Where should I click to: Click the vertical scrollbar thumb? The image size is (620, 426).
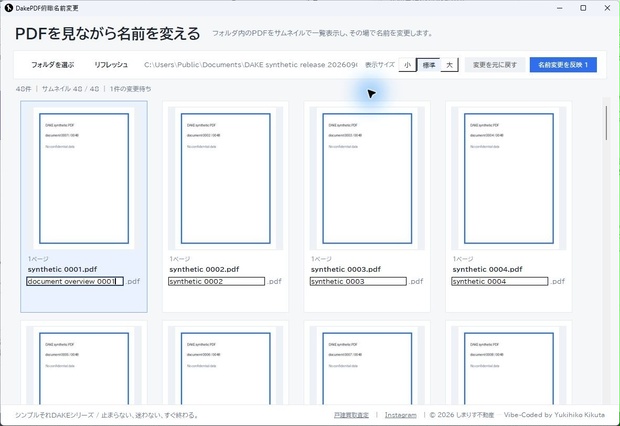point(606,123)
